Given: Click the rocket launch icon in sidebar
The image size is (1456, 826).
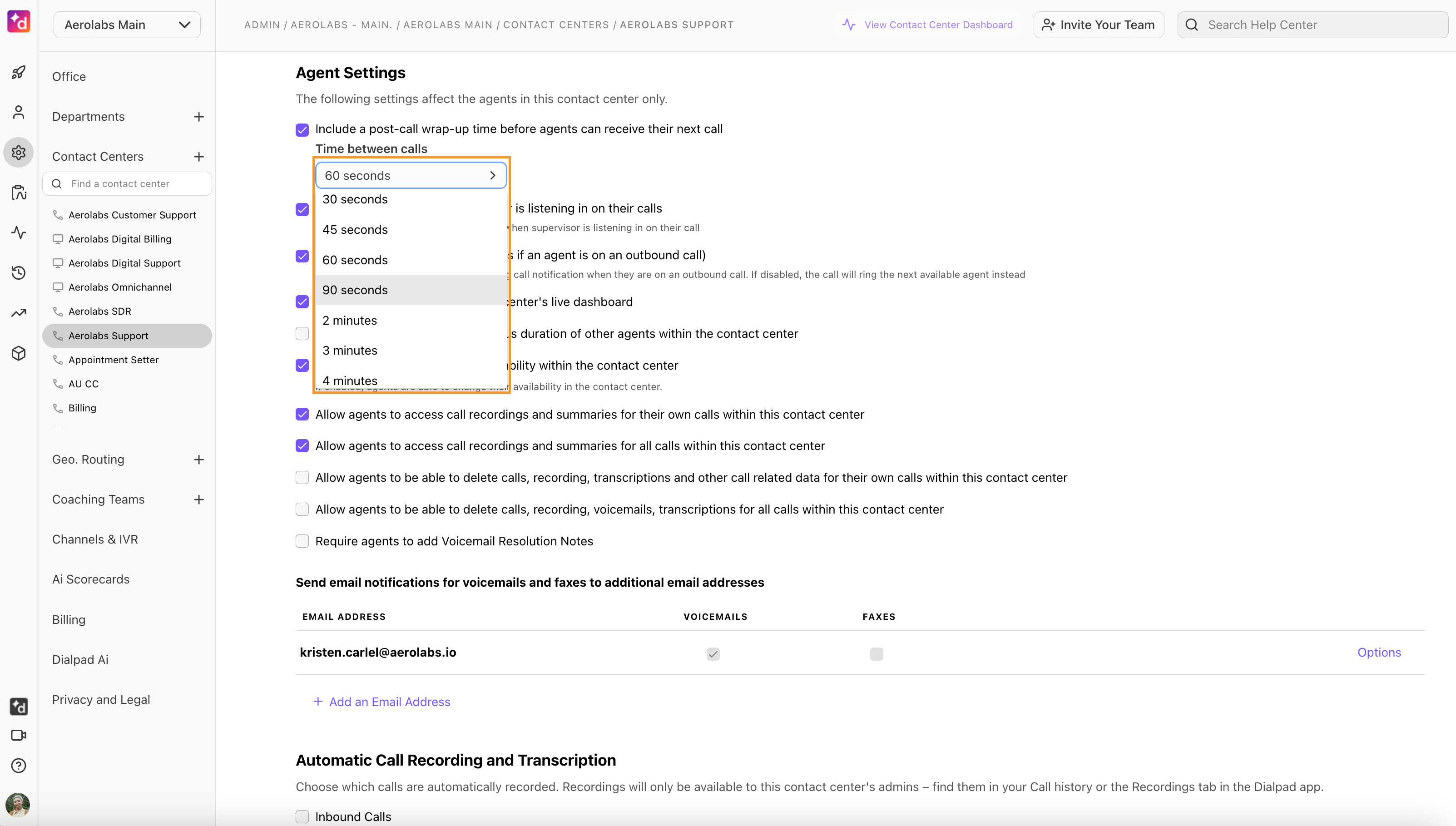Looking at the screenshot, I should (x=19, y=72).
